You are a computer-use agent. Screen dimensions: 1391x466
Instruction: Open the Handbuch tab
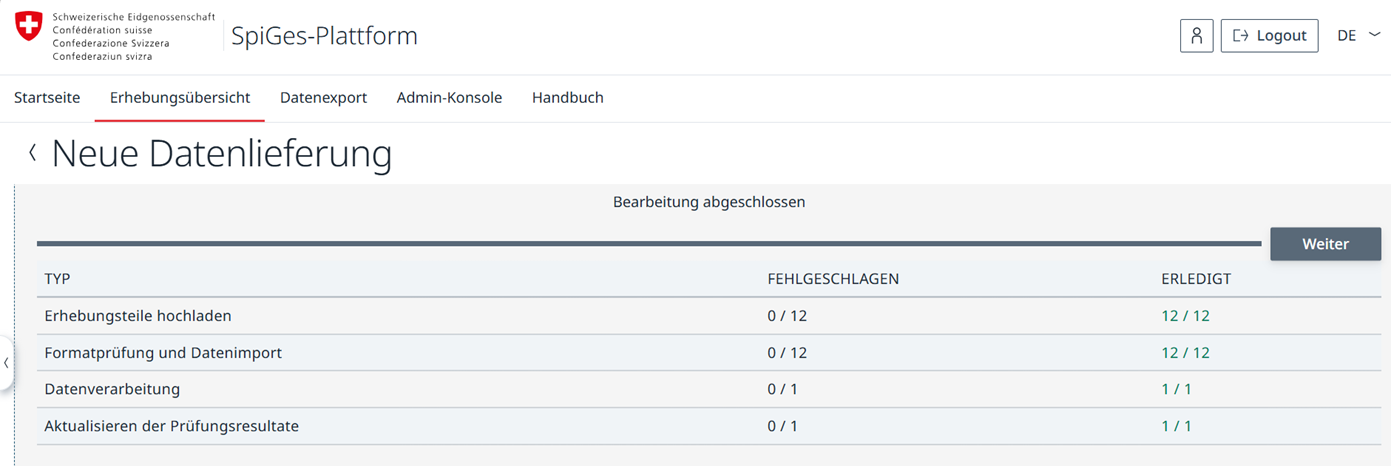click(x=567, y=98)
